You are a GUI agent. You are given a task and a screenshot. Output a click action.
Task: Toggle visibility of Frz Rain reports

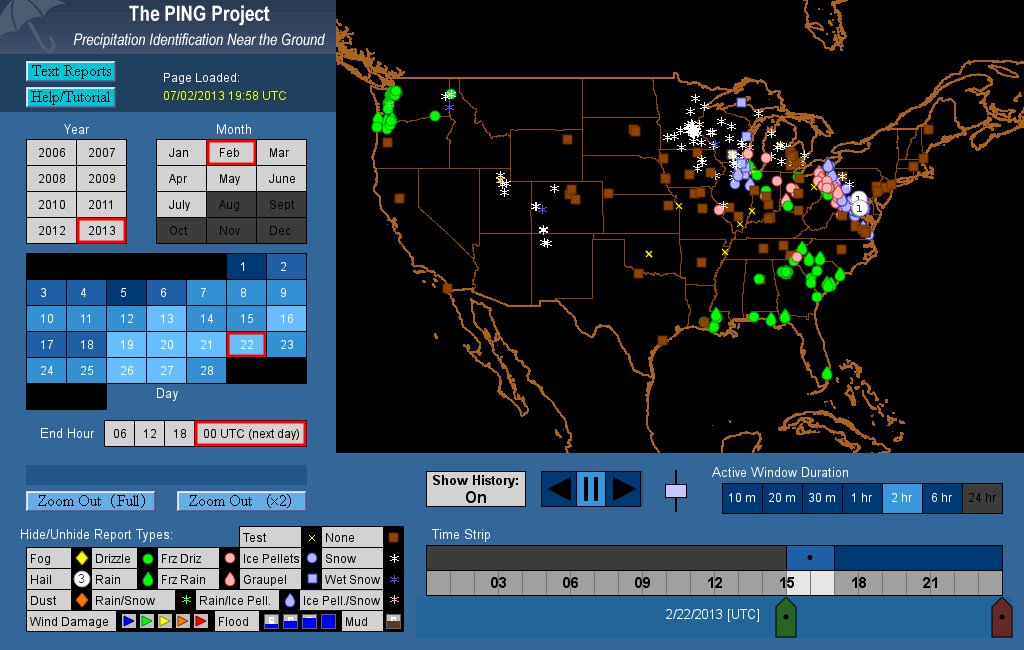[183, 579]
